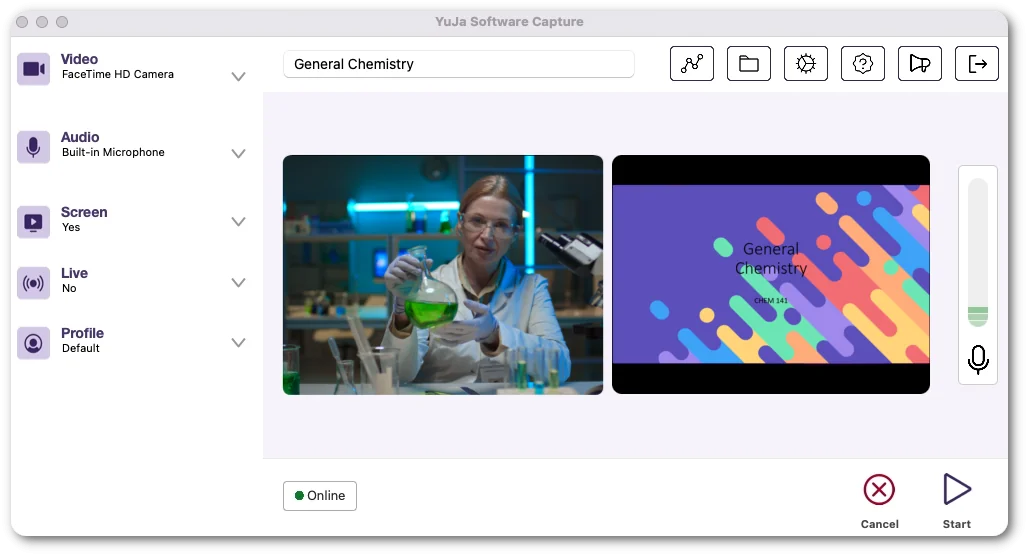
Task: Click the General Chemistry title field
Action: 458,64
